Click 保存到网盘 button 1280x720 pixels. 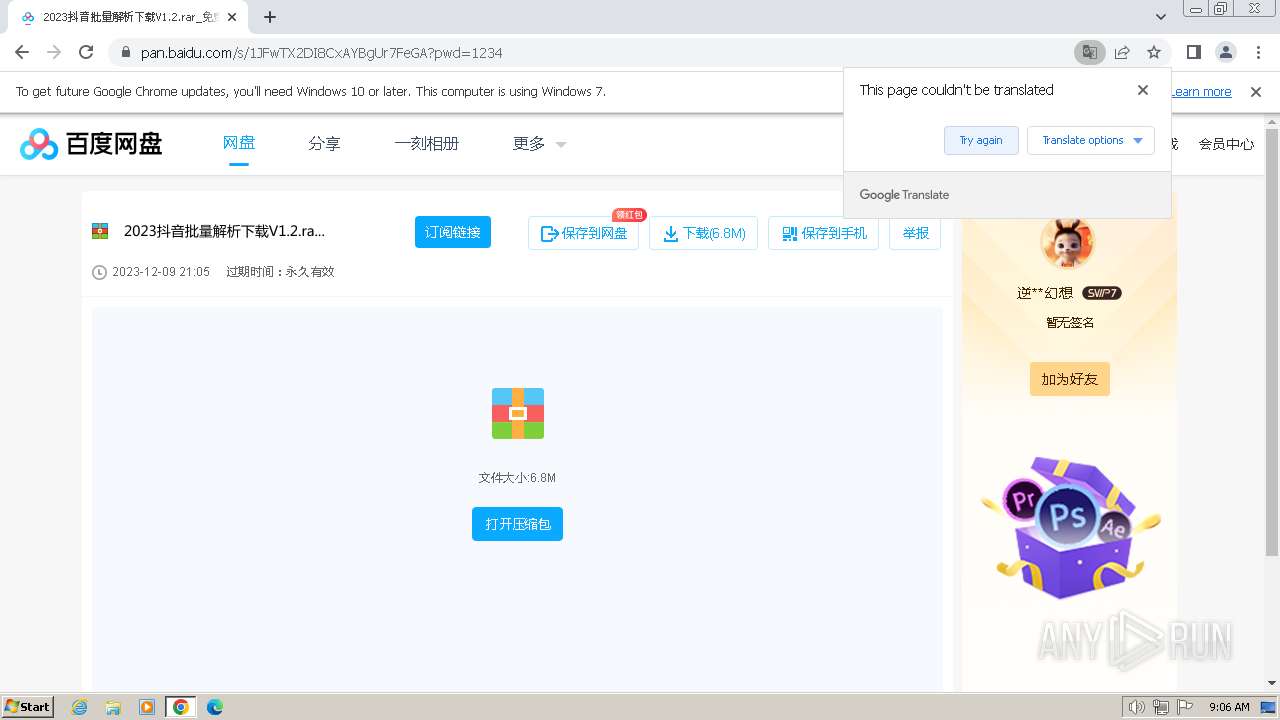click(x=583, y=233)
